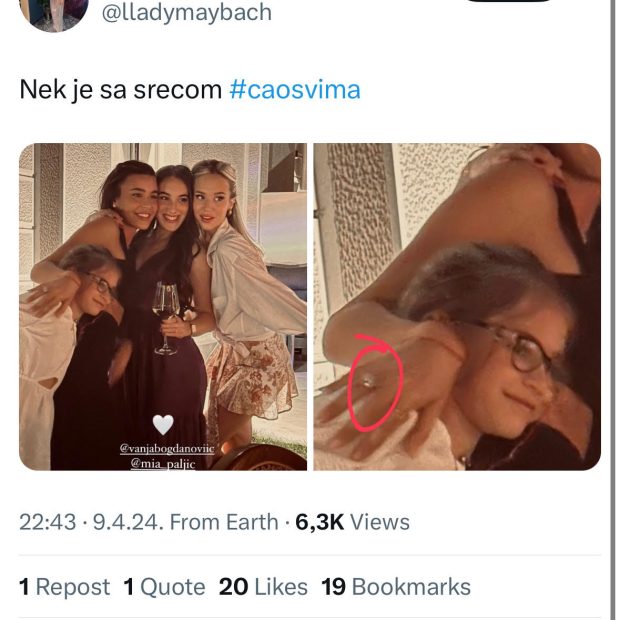620x620 pixels.
Task: Click the wine glass in left photo
Action: coord(166,318)
